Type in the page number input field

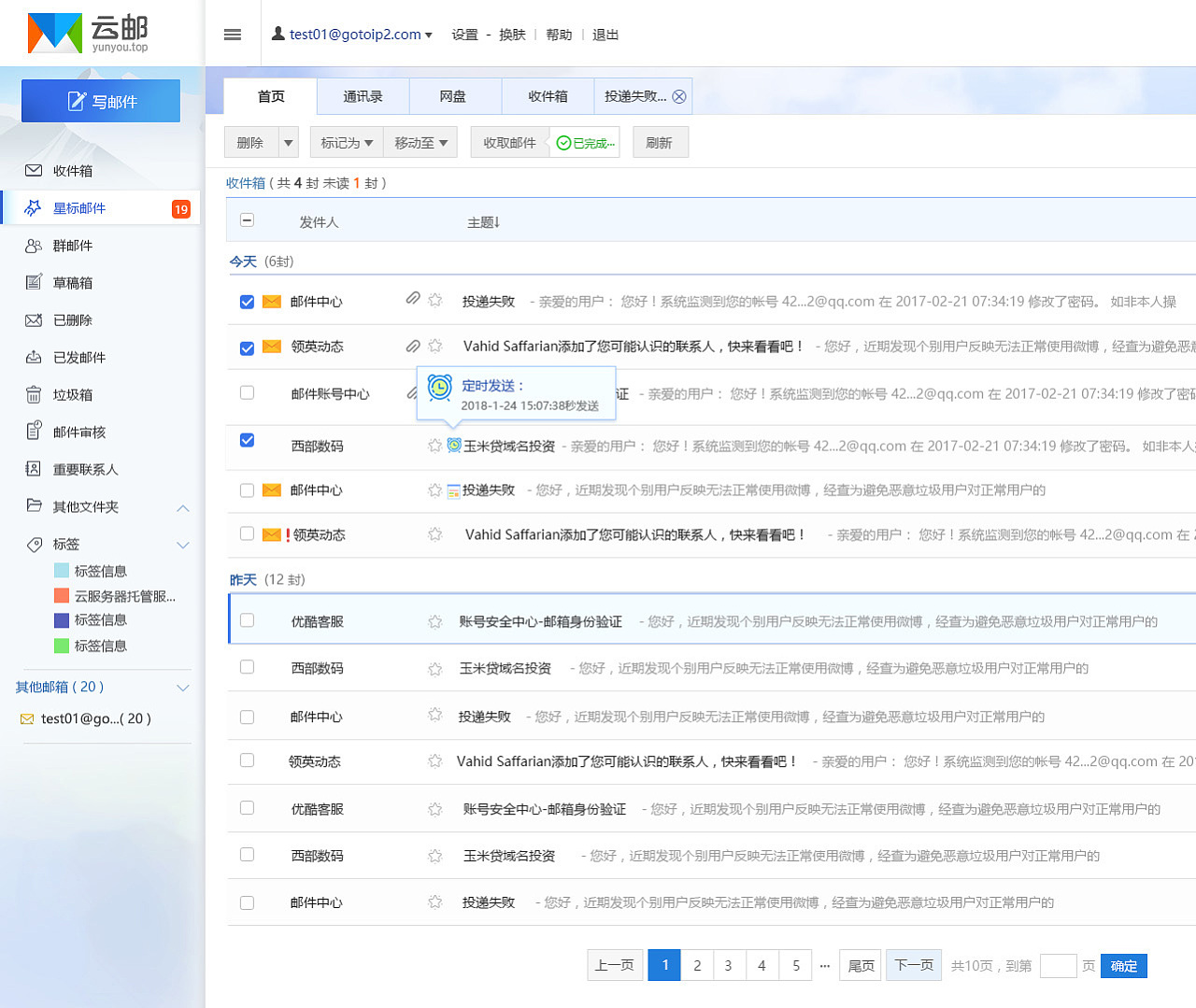tap(1059, 966)
